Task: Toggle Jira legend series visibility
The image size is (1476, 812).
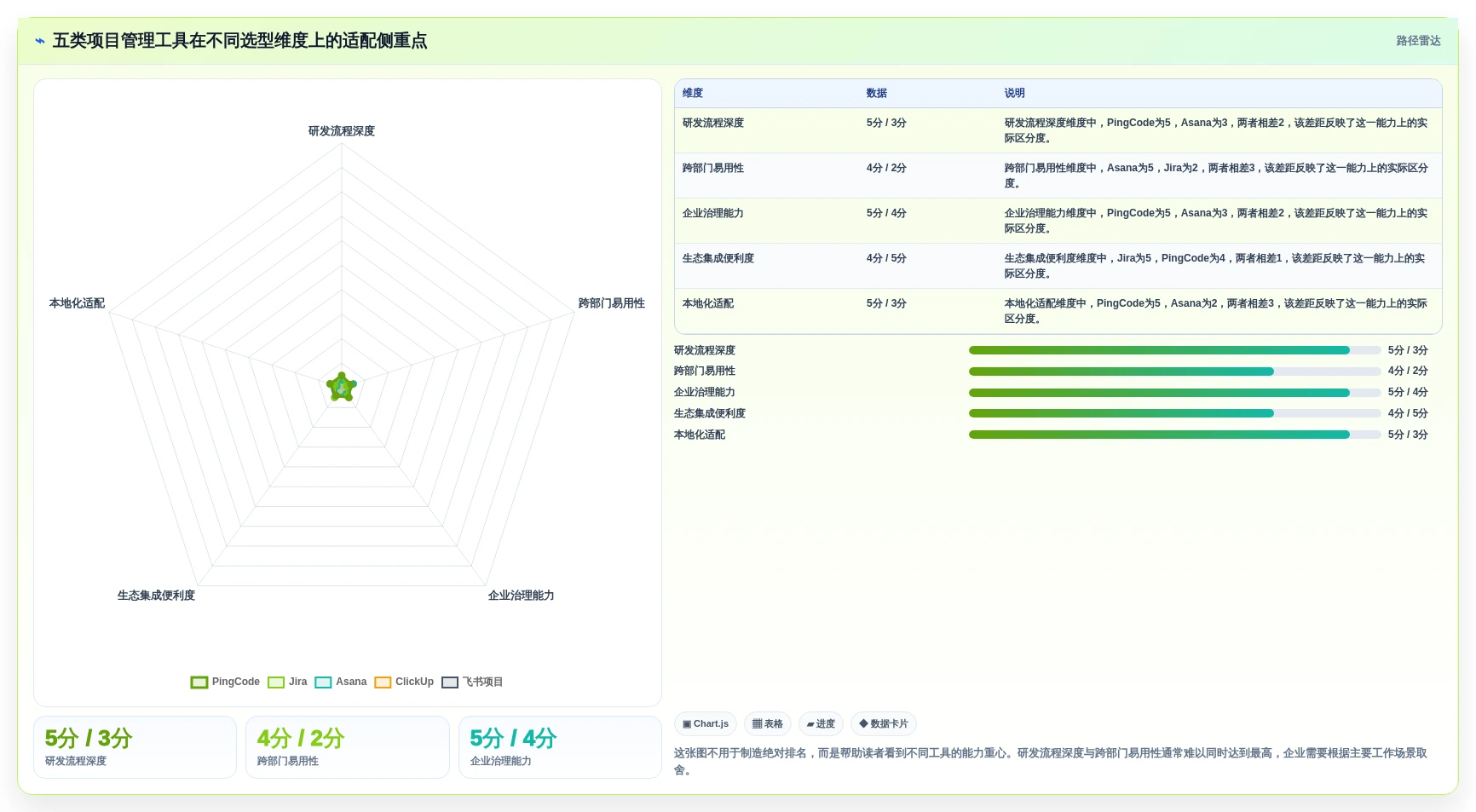Action: coord(287,682)
